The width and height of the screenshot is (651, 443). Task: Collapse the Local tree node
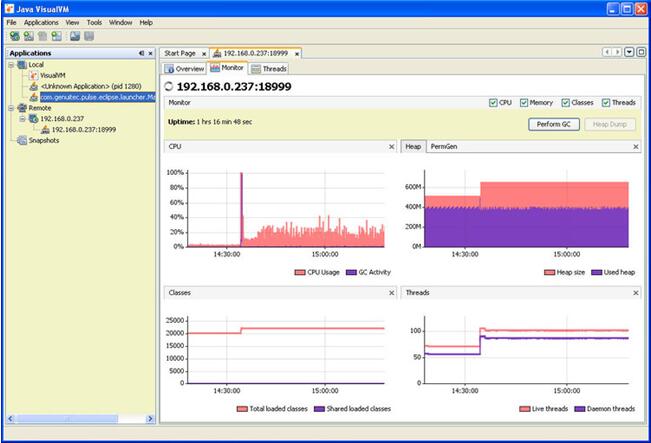(x=11, y=64)
